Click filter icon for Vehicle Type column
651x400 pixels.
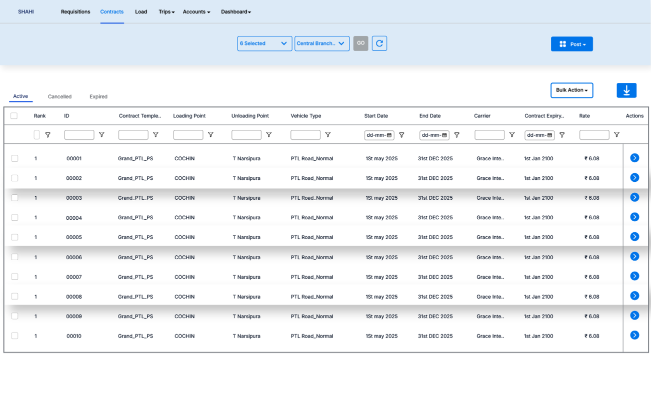coord(327,134)
